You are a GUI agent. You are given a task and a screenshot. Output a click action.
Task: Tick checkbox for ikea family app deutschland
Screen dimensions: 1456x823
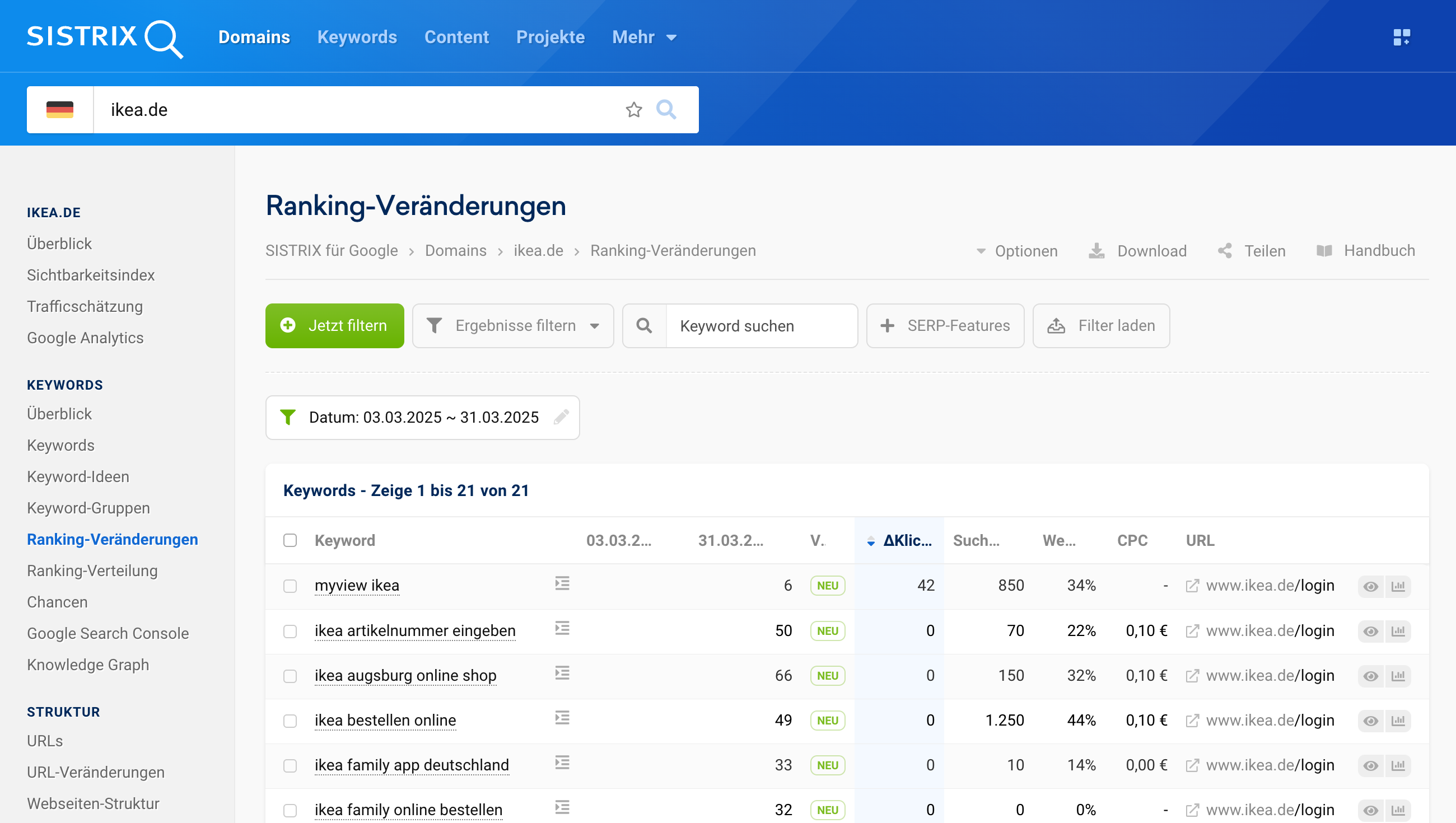tap(290, 765)
